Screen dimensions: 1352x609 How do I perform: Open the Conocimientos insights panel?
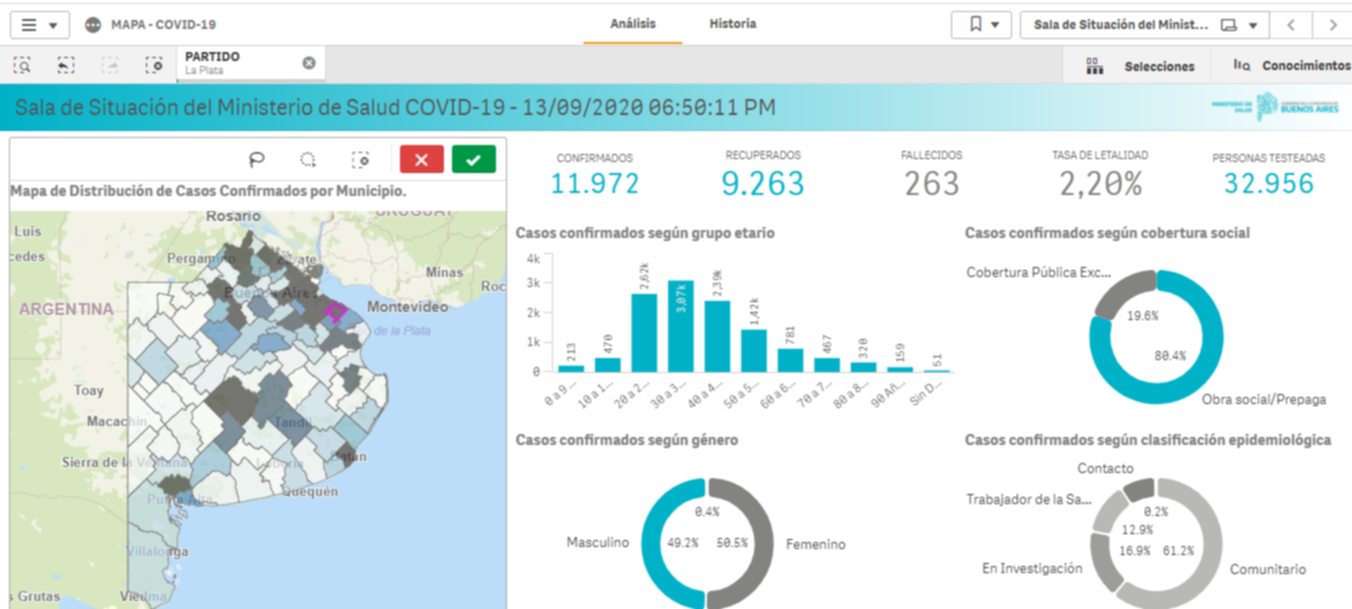pos(1291,66)
